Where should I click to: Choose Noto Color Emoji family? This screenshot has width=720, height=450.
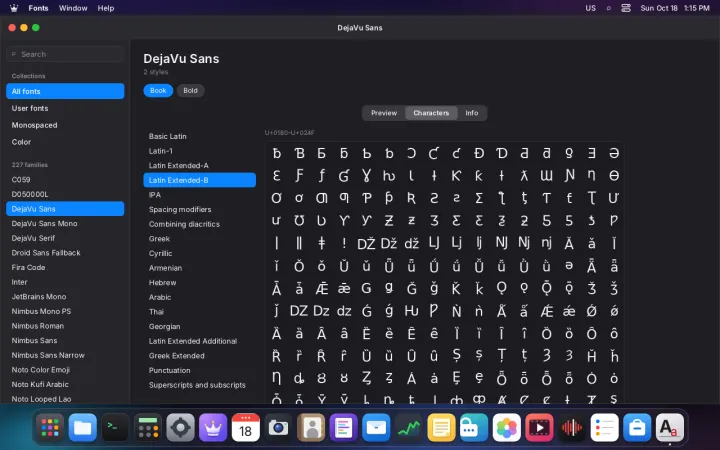65,370
